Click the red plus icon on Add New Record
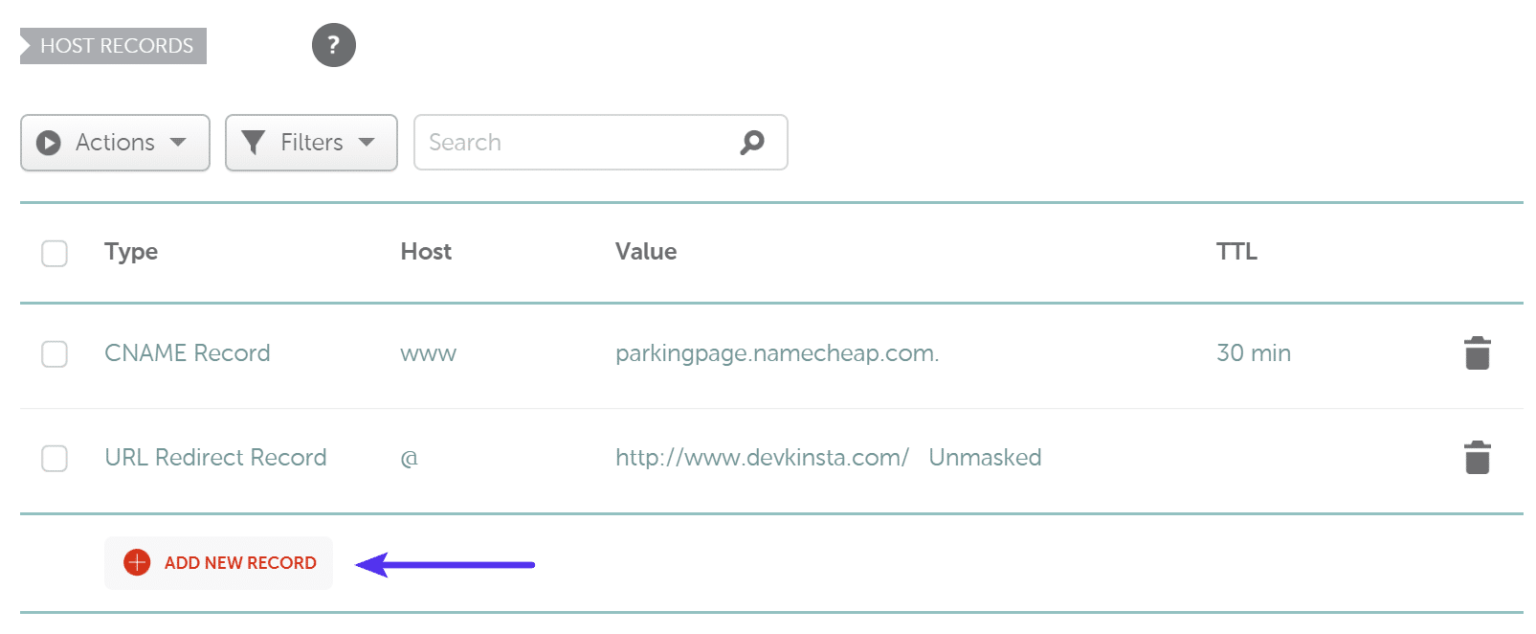 136,562
